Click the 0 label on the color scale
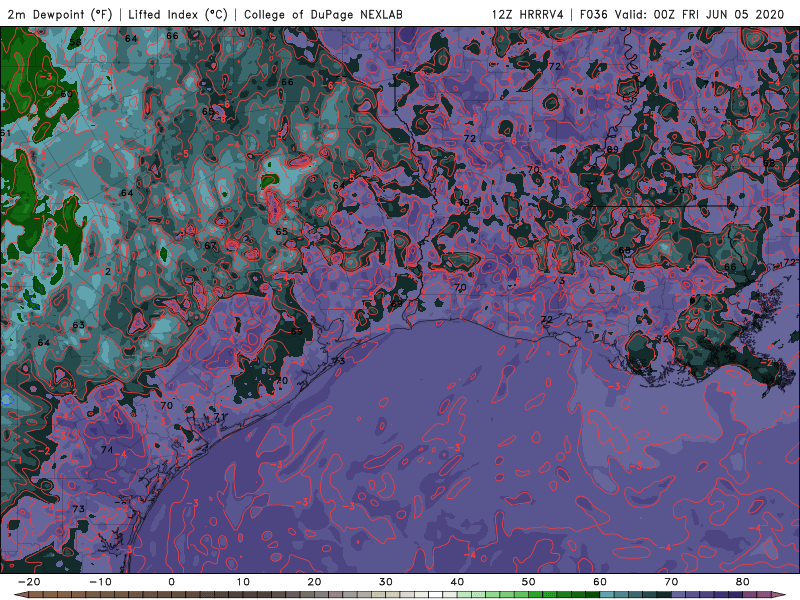800x600 pixels. point(171,582)
